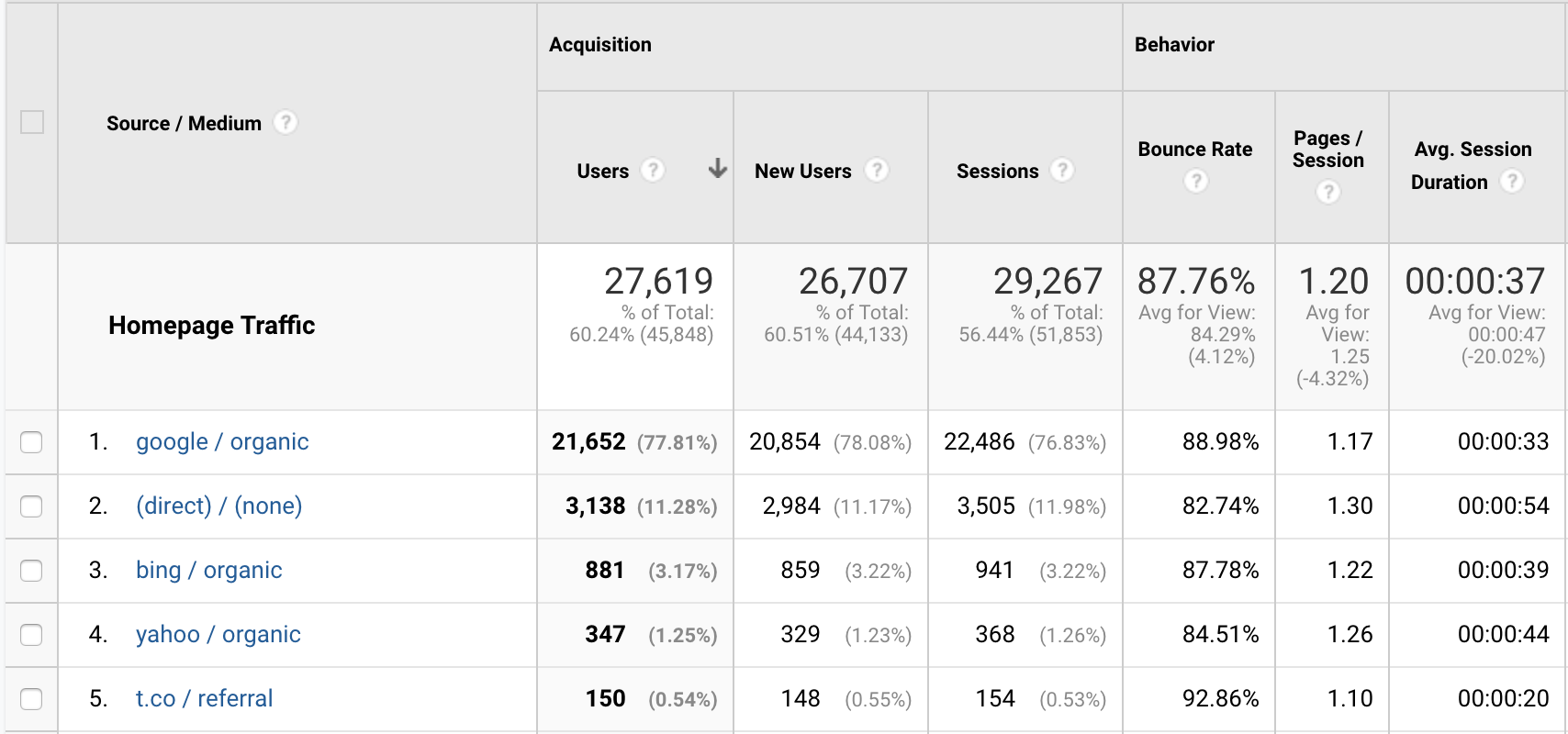Click the Homepage Traffic segment label
1568x734 pixels.
(x=211, y=325)
